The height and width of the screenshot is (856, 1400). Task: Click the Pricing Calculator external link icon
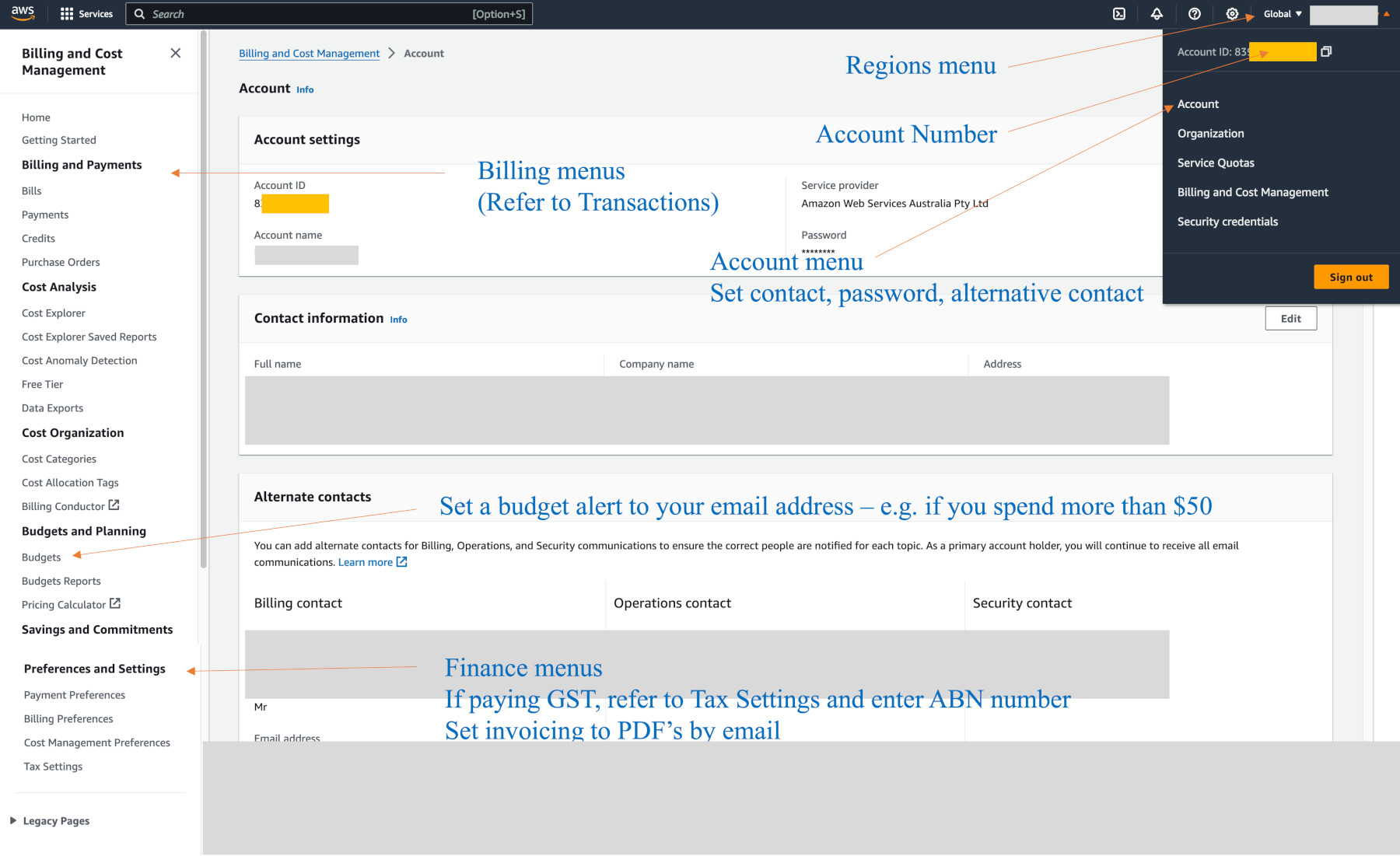click(x=115, y=603)
